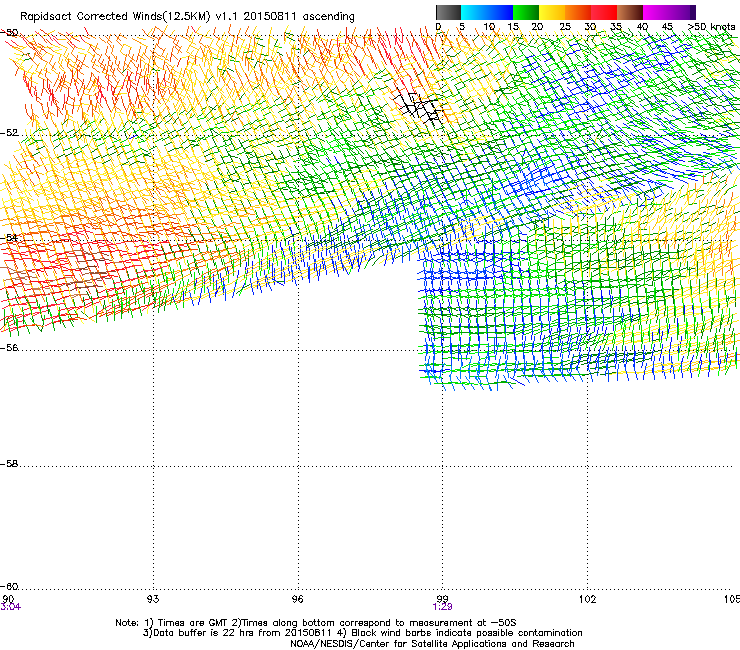Click the '20' label under the color bar
This screenshot has width=740, height=650.
pos(537,27)
